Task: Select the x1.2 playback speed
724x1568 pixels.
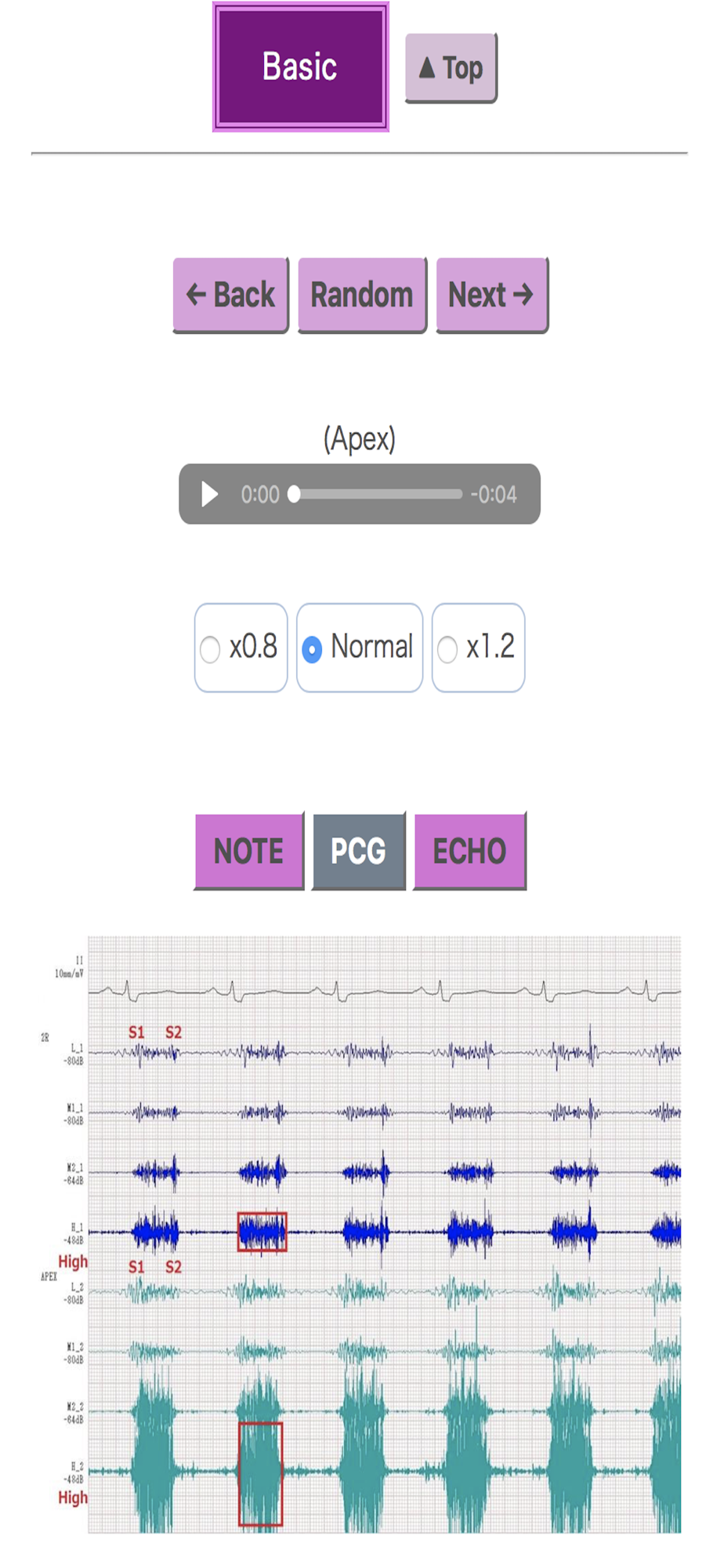Action: coord(478,648)
